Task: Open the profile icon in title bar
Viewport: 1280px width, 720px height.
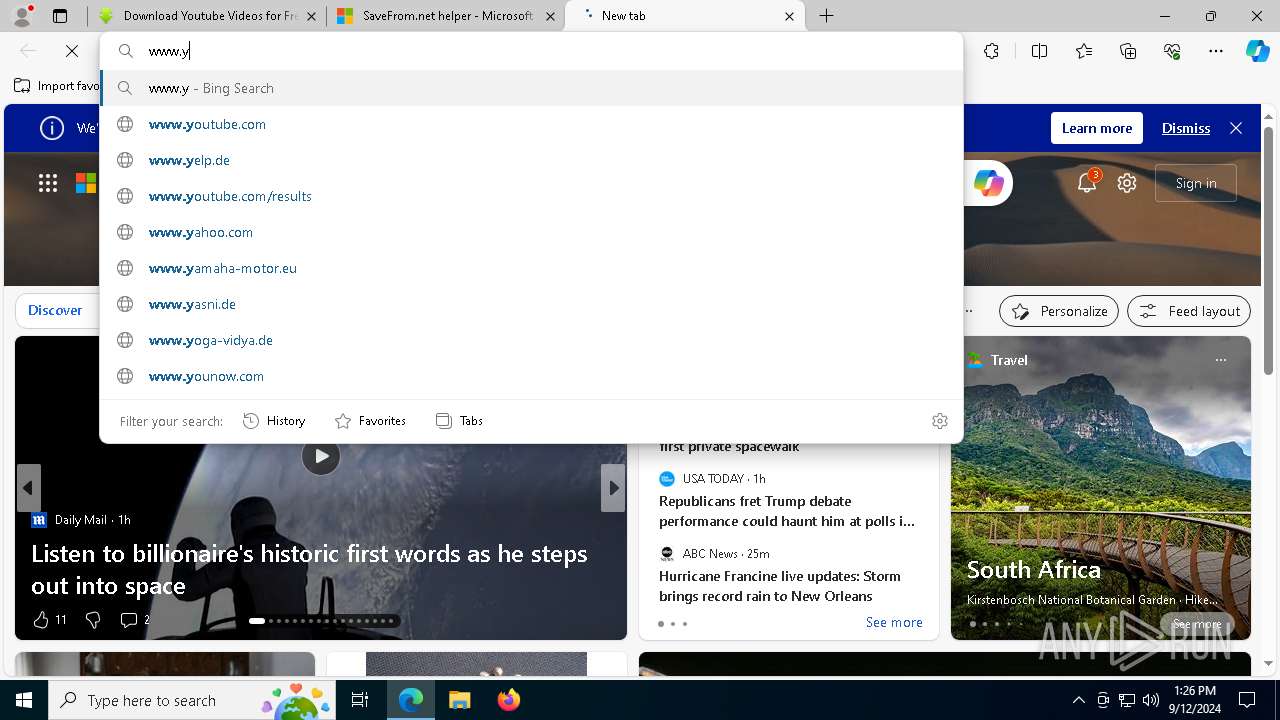Action: point(22,15)
